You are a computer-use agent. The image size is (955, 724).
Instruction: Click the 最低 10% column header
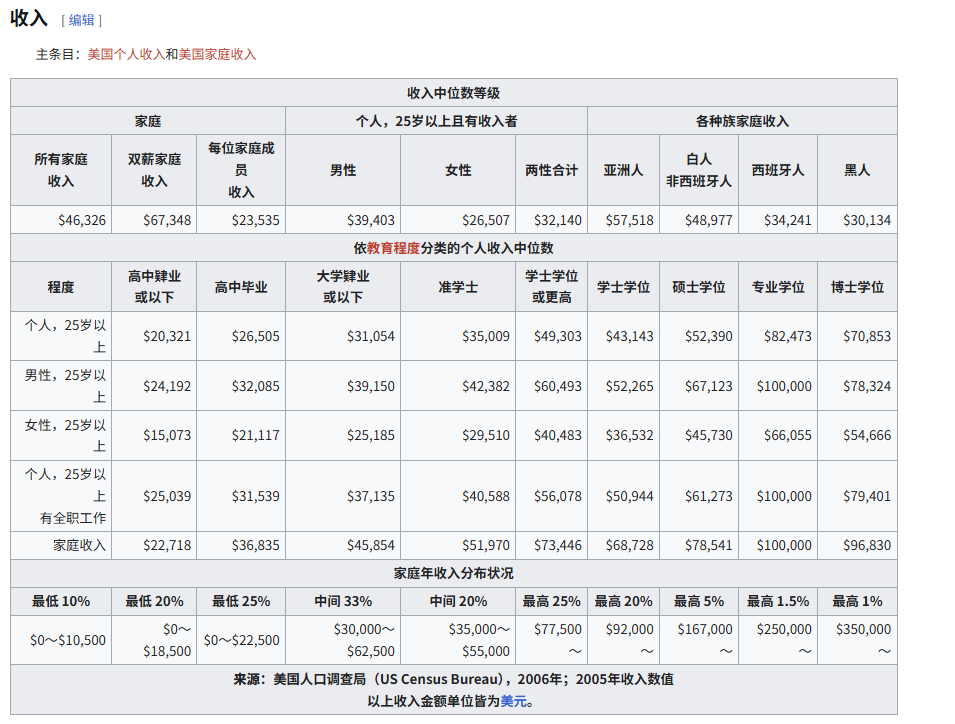click(x=61, y=601)
